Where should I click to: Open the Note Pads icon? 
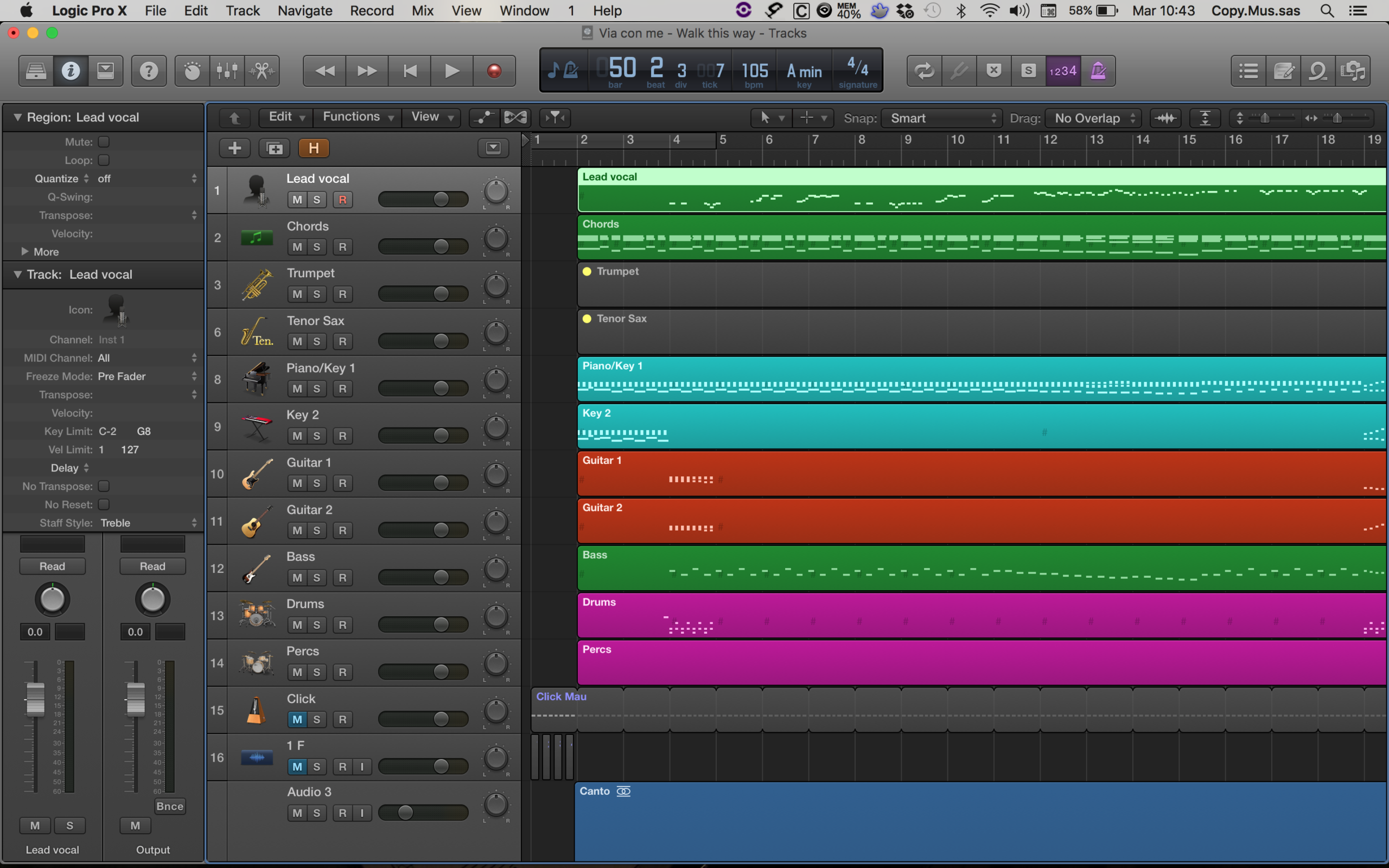point(1283,71)
